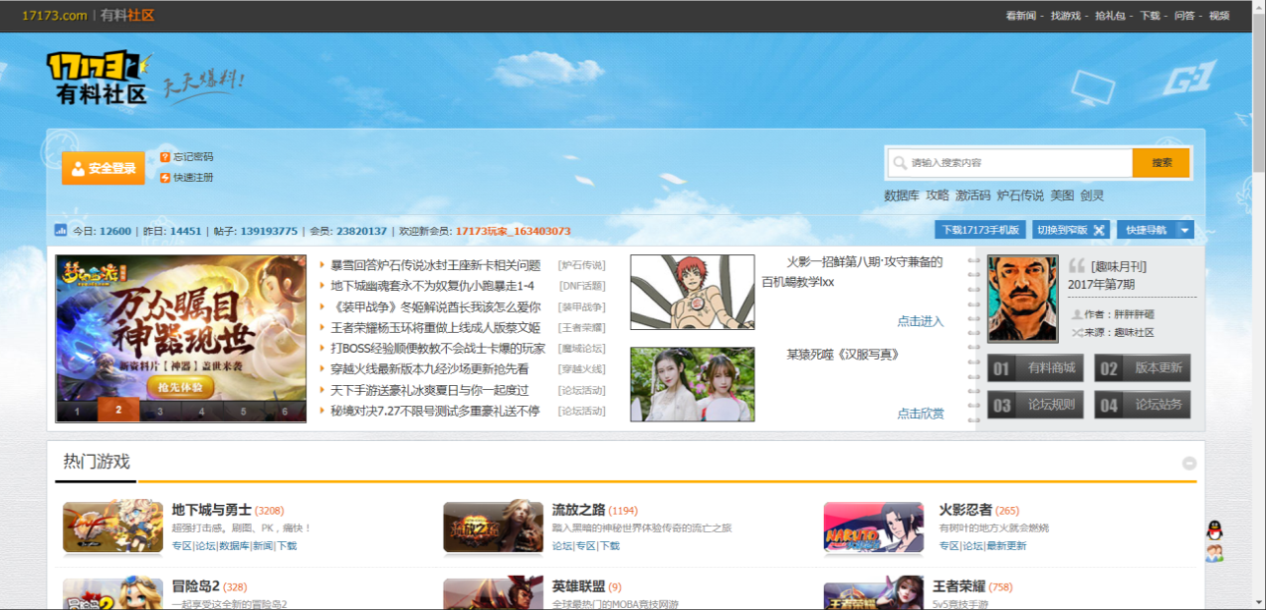
Task: Click the 流放之路 forum title
Action: [578, 510]
